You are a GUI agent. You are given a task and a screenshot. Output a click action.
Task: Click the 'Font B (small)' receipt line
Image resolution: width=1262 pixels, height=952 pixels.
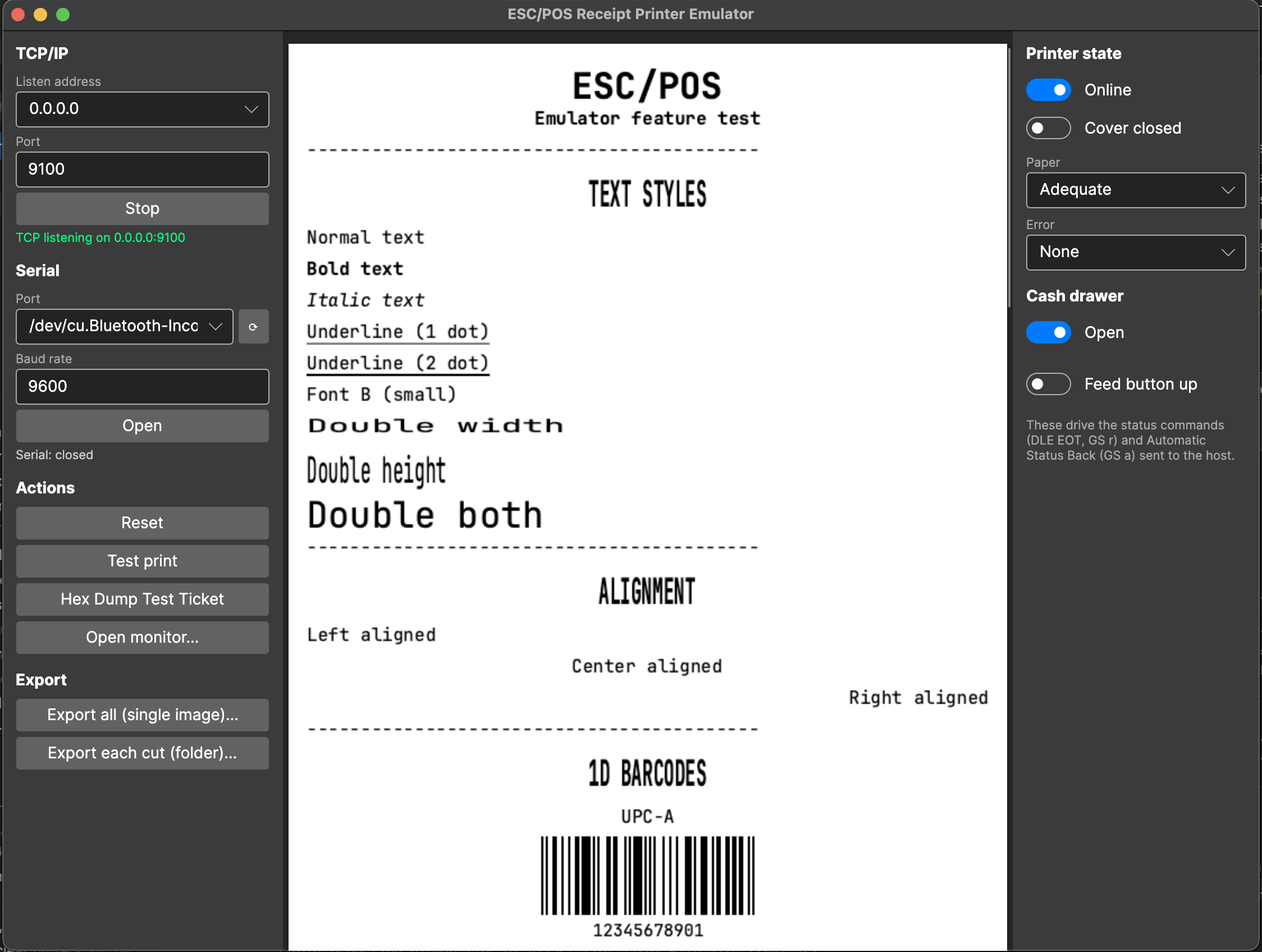pos(381,394)
